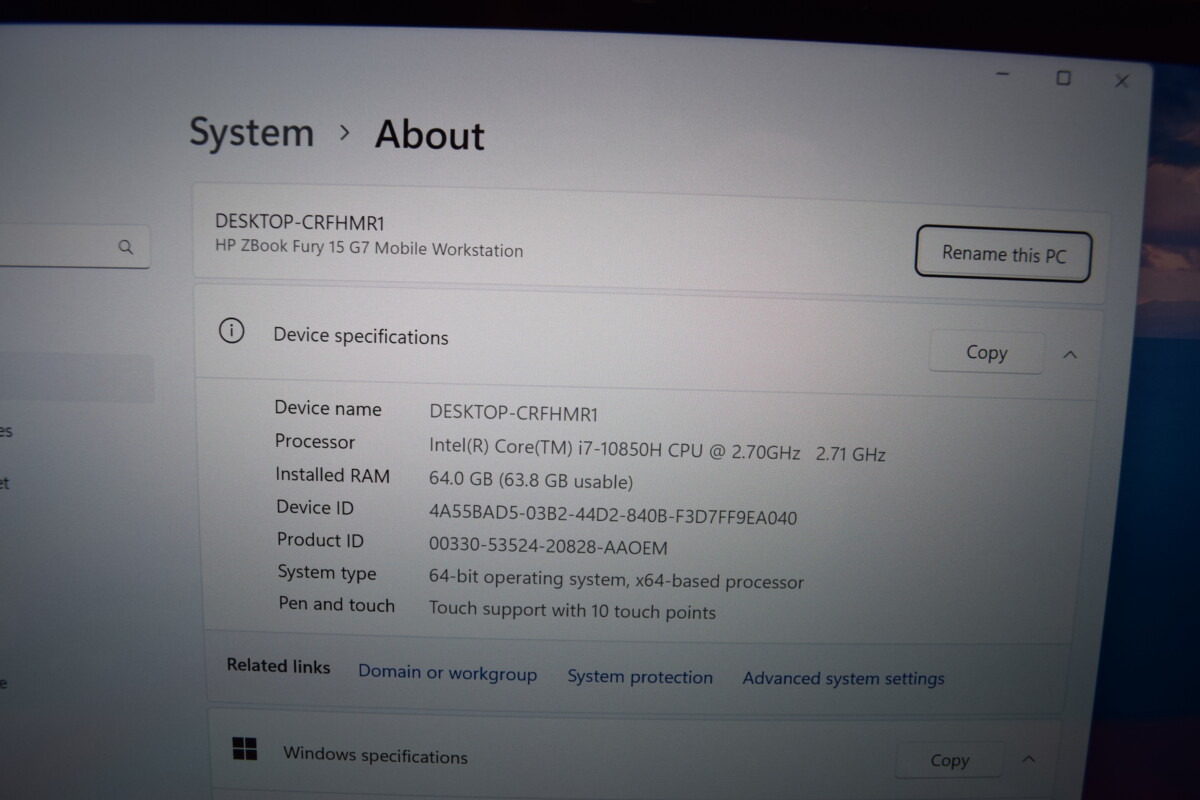
Task: Select the Device ID value starting with 4A55BAD5
Action: click(x=613, y=516)
